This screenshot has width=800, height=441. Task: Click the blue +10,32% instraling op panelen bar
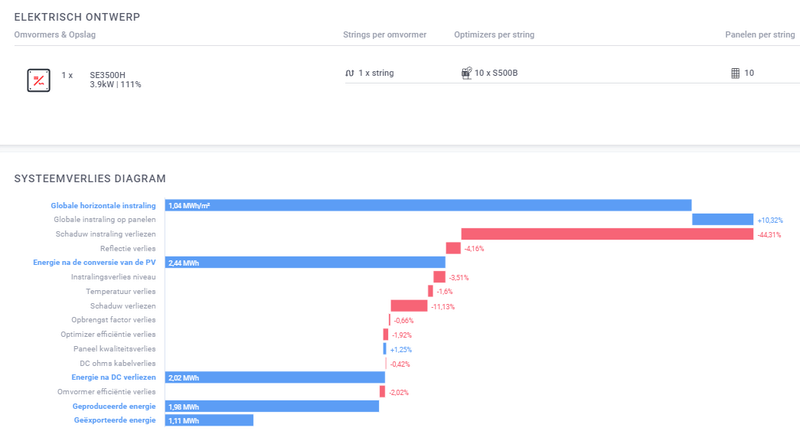(722, 220)
